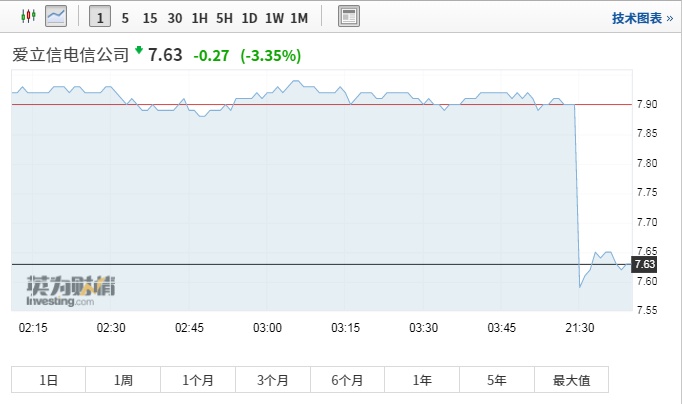682x404 pixels.
Task: Select the 30-minute interval
Action: (x=174, y=17)
